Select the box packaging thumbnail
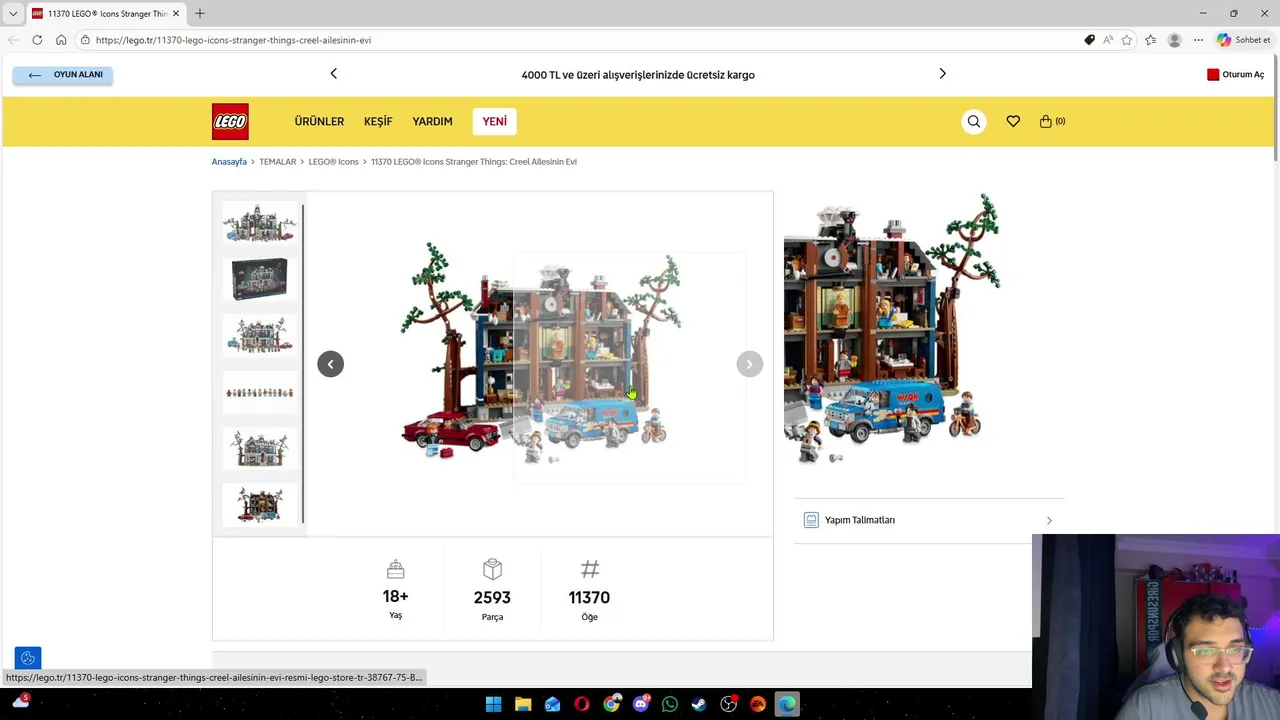The height and width of the screenshot is (720, 1280). click(x=259, y=280)
